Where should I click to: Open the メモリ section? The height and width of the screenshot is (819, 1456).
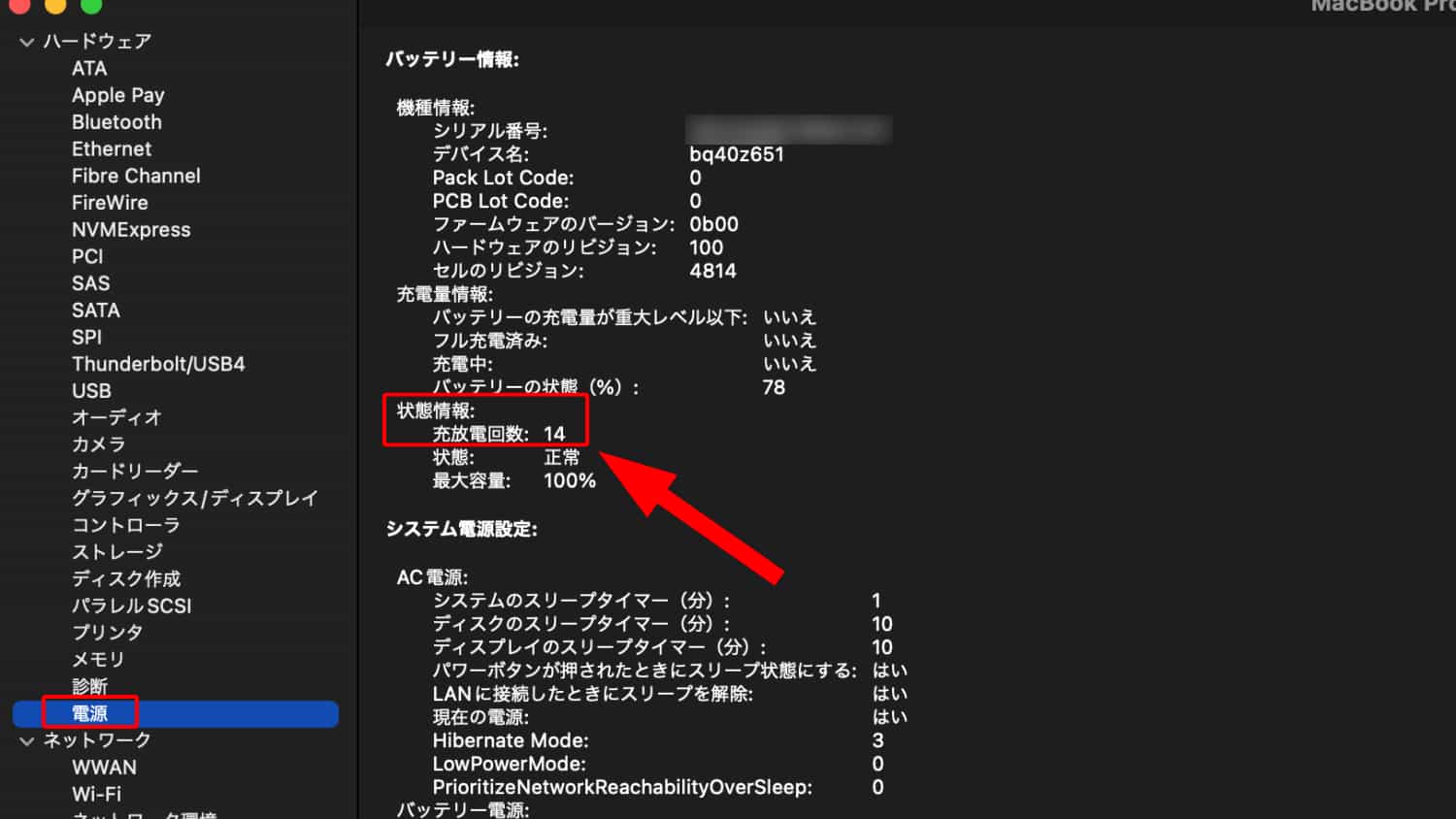(x=97, y=659)
